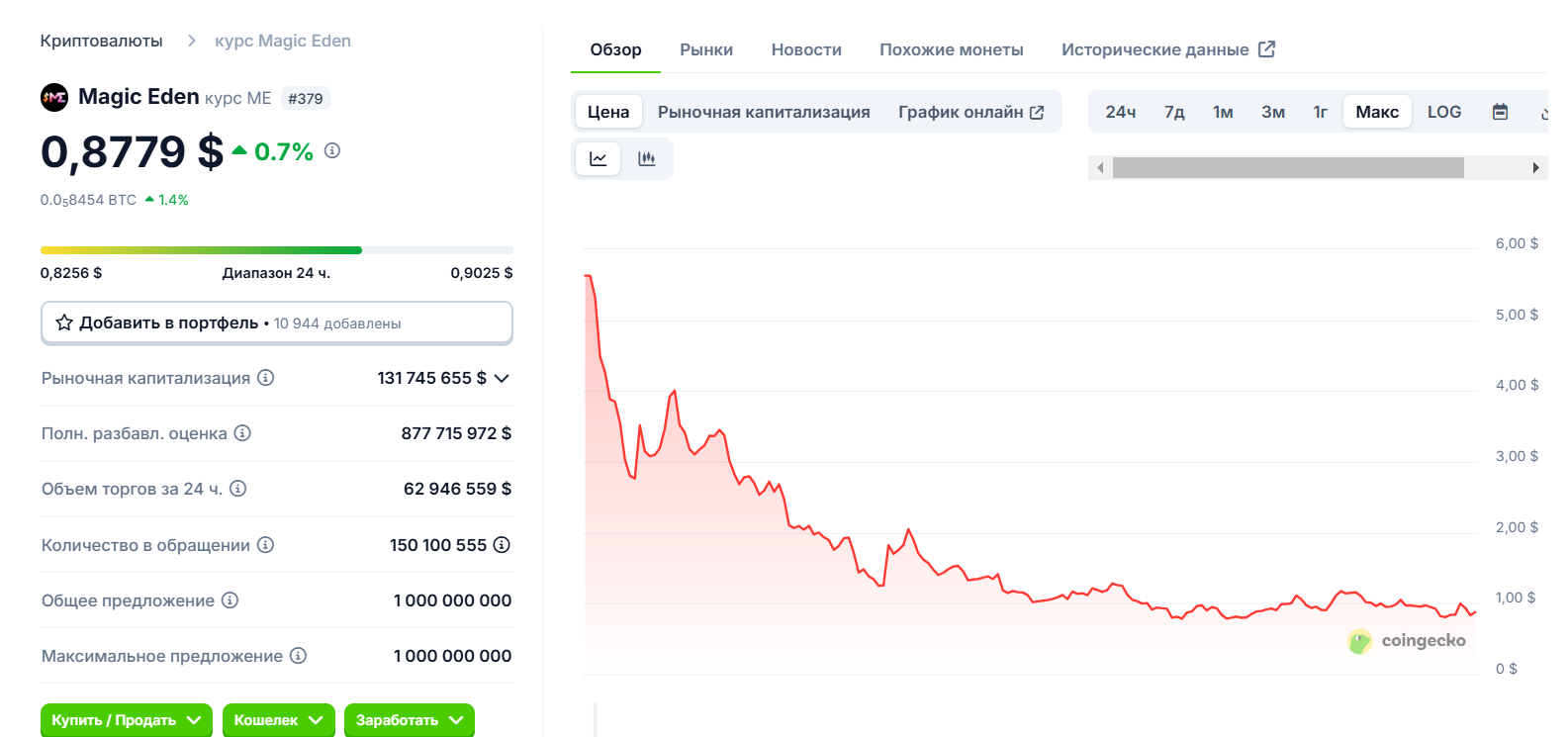1568x737 pixels.
Task: Select the 7д time range
Action: [x=1174, y=112]
